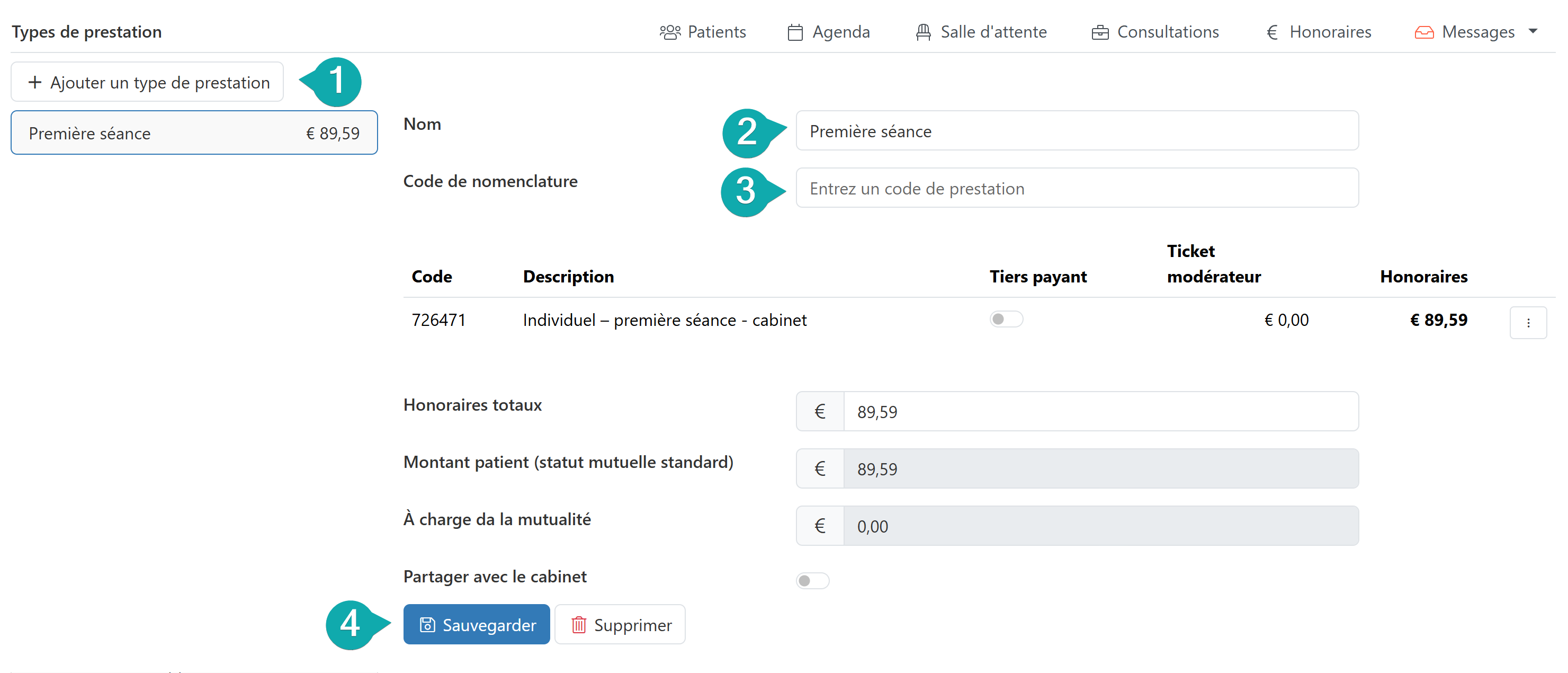
Task: Click the Messages inbox icon
Action: click(x=1424, y=32)
